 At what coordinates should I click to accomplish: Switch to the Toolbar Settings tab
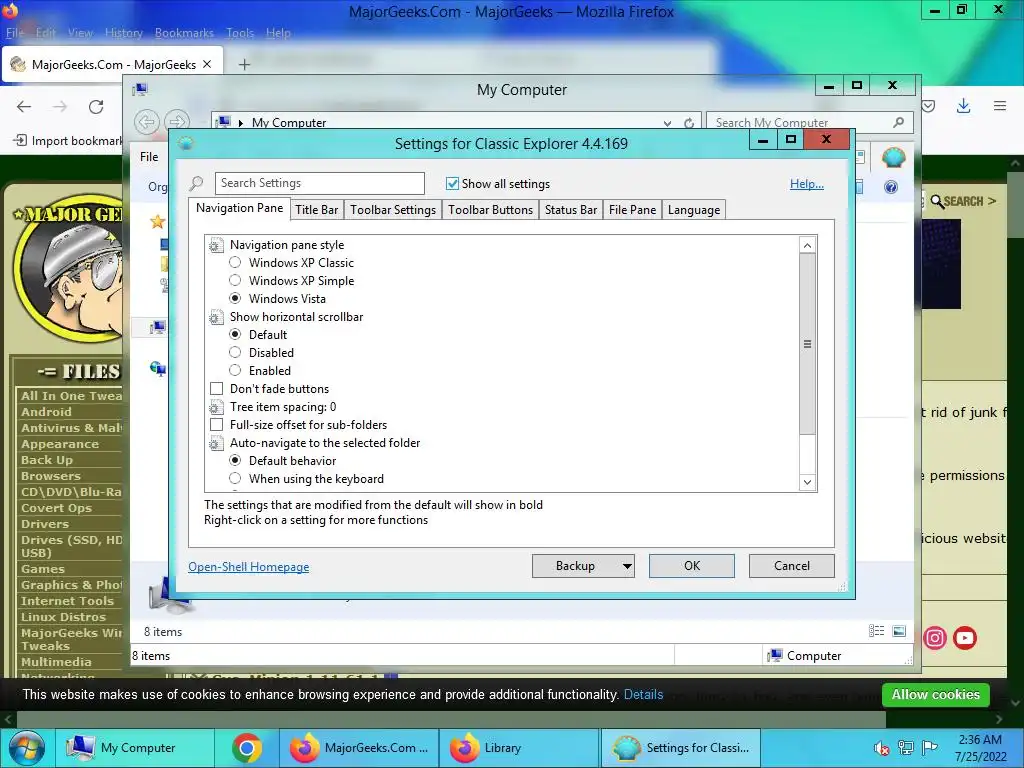click(392, 210)
